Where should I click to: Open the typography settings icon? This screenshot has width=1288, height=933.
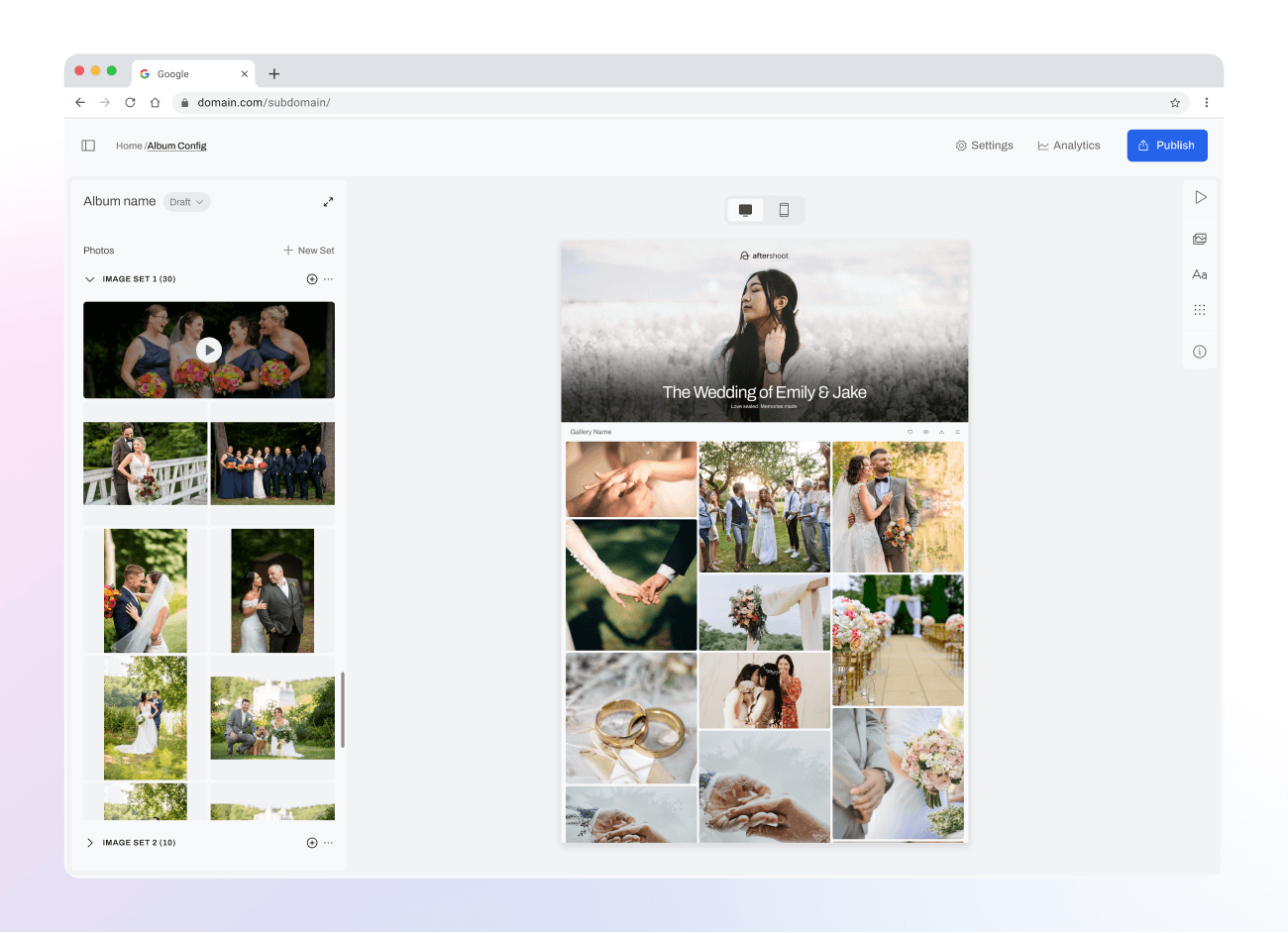[1200, 274]
